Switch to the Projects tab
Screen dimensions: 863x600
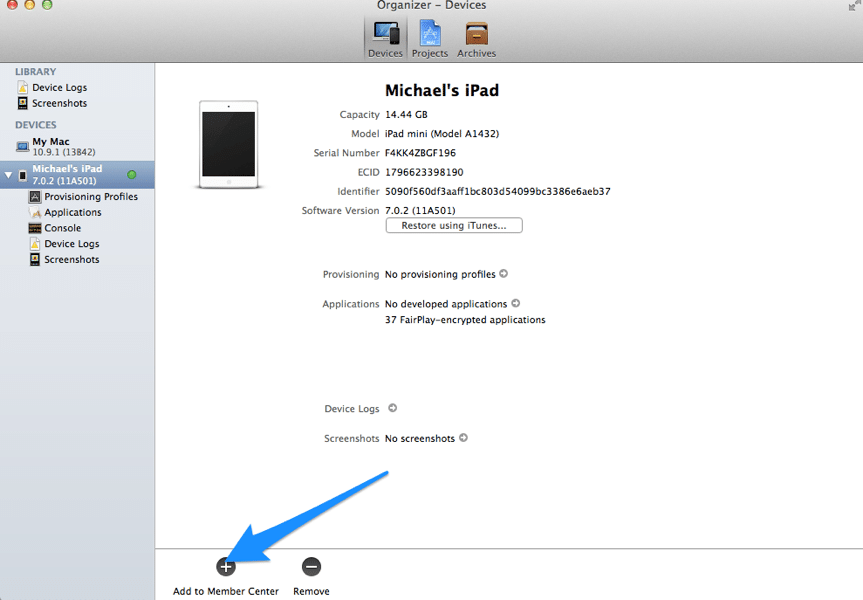pyautogui.click(x=430, y=39)
